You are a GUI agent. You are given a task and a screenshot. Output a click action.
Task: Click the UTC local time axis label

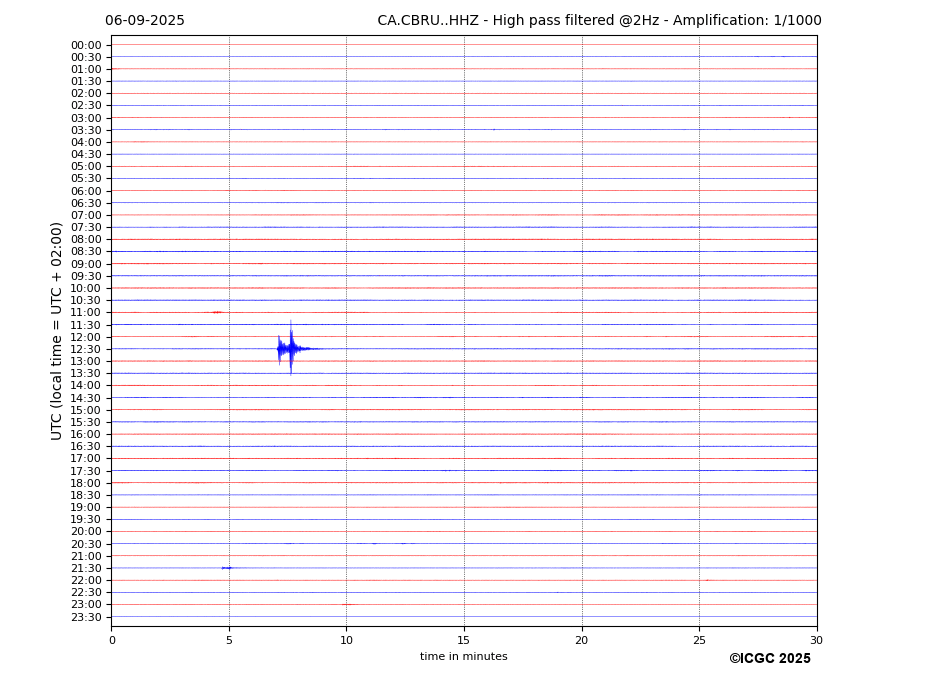pyautogui.click(x=56, y=331)
